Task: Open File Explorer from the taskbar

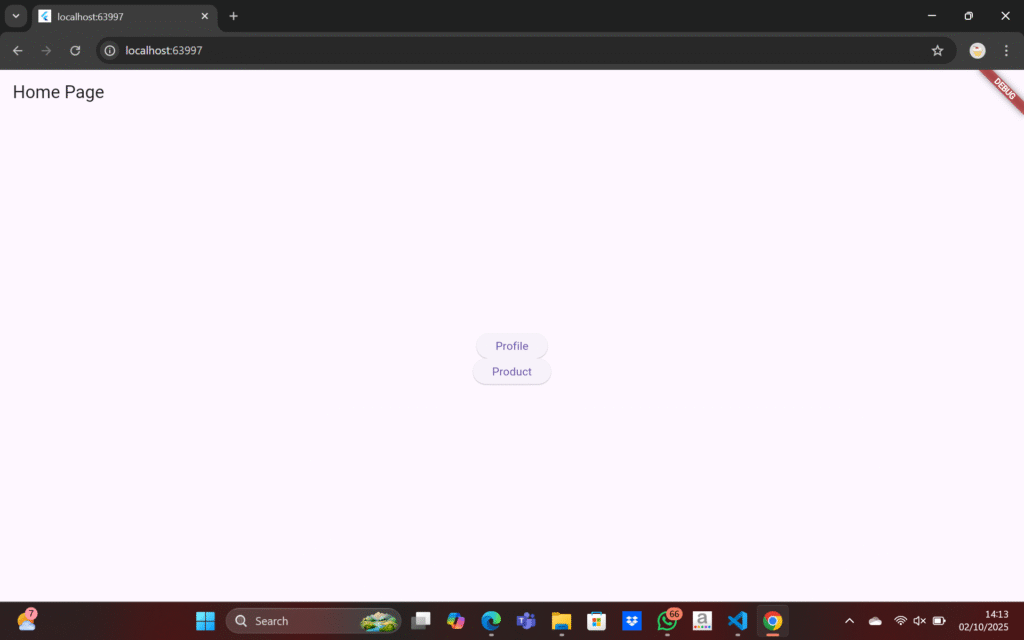Action: [x=561, y=621]
